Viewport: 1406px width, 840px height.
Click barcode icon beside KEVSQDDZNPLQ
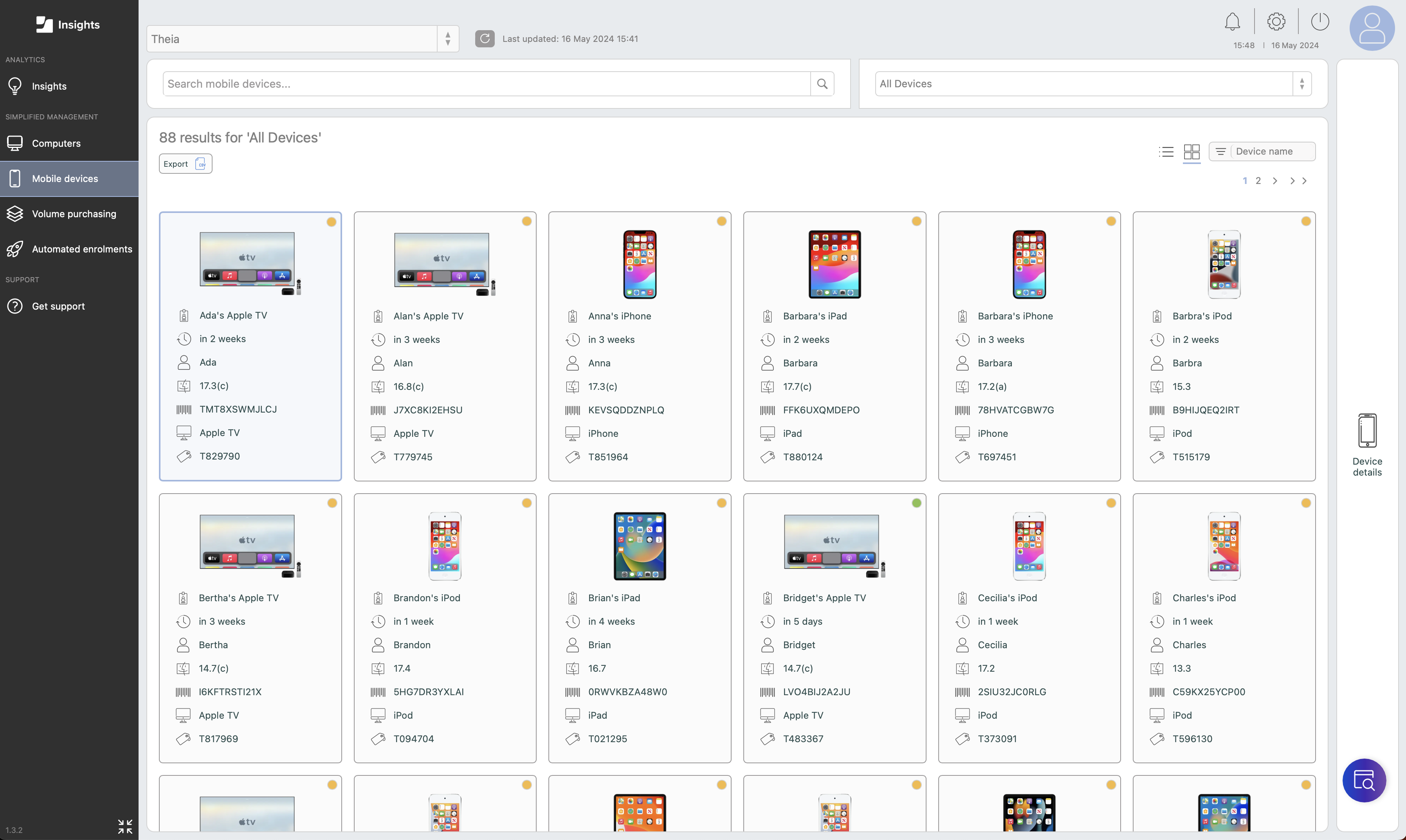[x=572, y=410]
